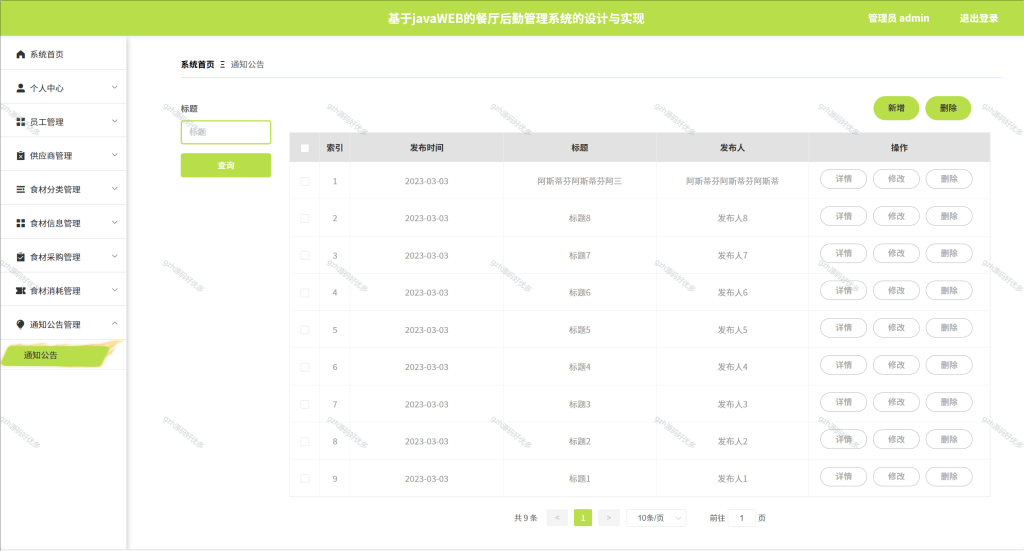1024x551 pixels.
Task: Click the 共 9 条 total count text
Action: pyautogui.click(x=525, y=518)
